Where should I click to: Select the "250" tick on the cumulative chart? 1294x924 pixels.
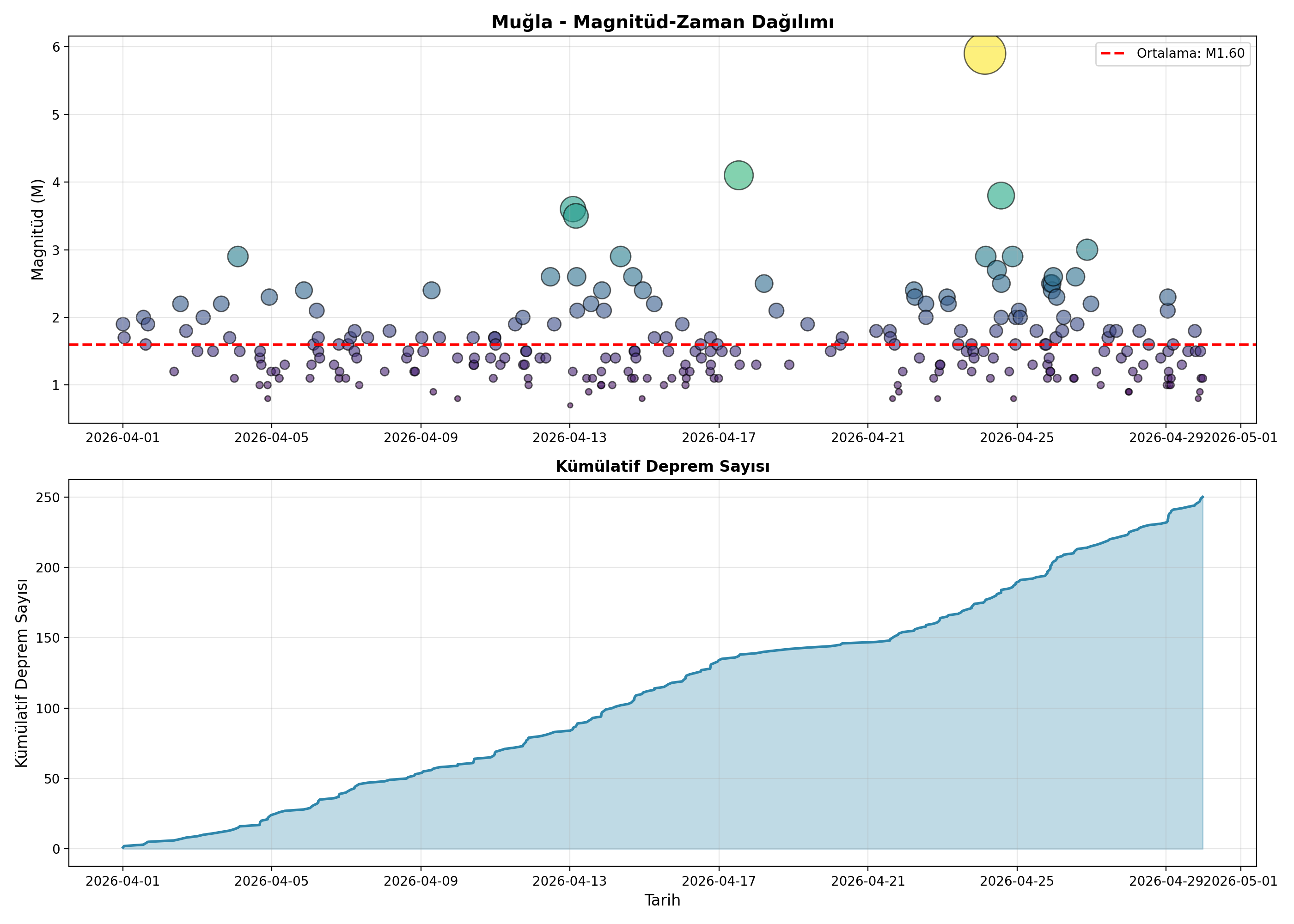(x=48, y=498)
